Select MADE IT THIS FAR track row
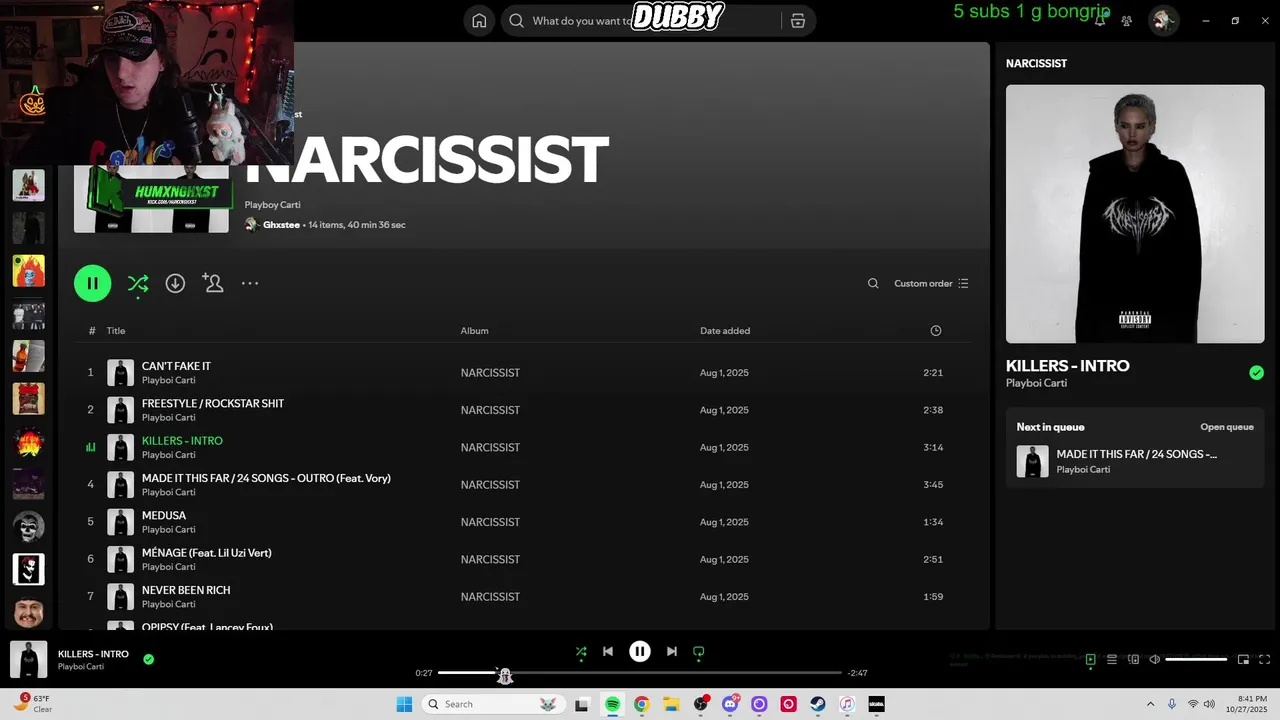The width and height of the screenshot is (1280, 720). click(x=522, y=485)
